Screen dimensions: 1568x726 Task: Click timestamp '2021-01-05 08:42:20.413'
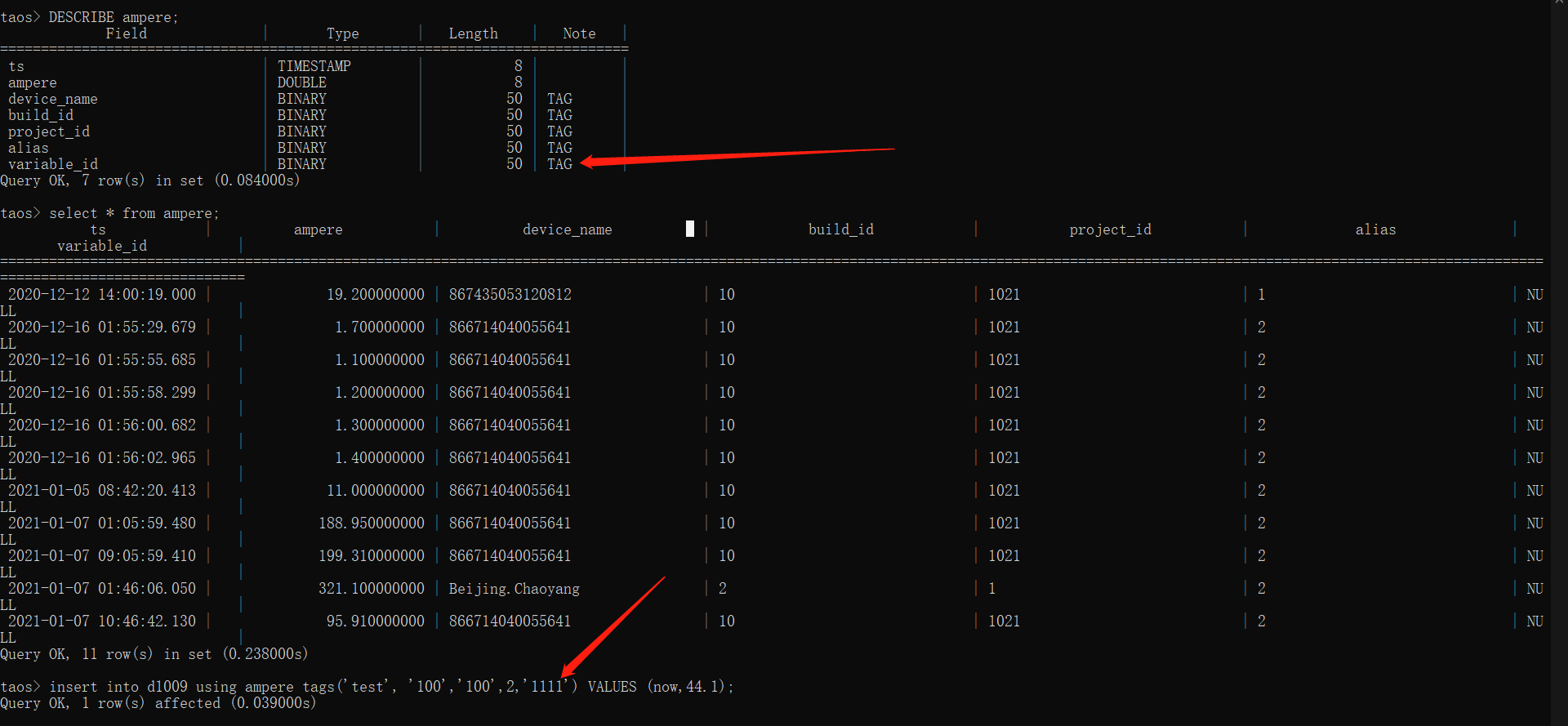pos(102,491)
